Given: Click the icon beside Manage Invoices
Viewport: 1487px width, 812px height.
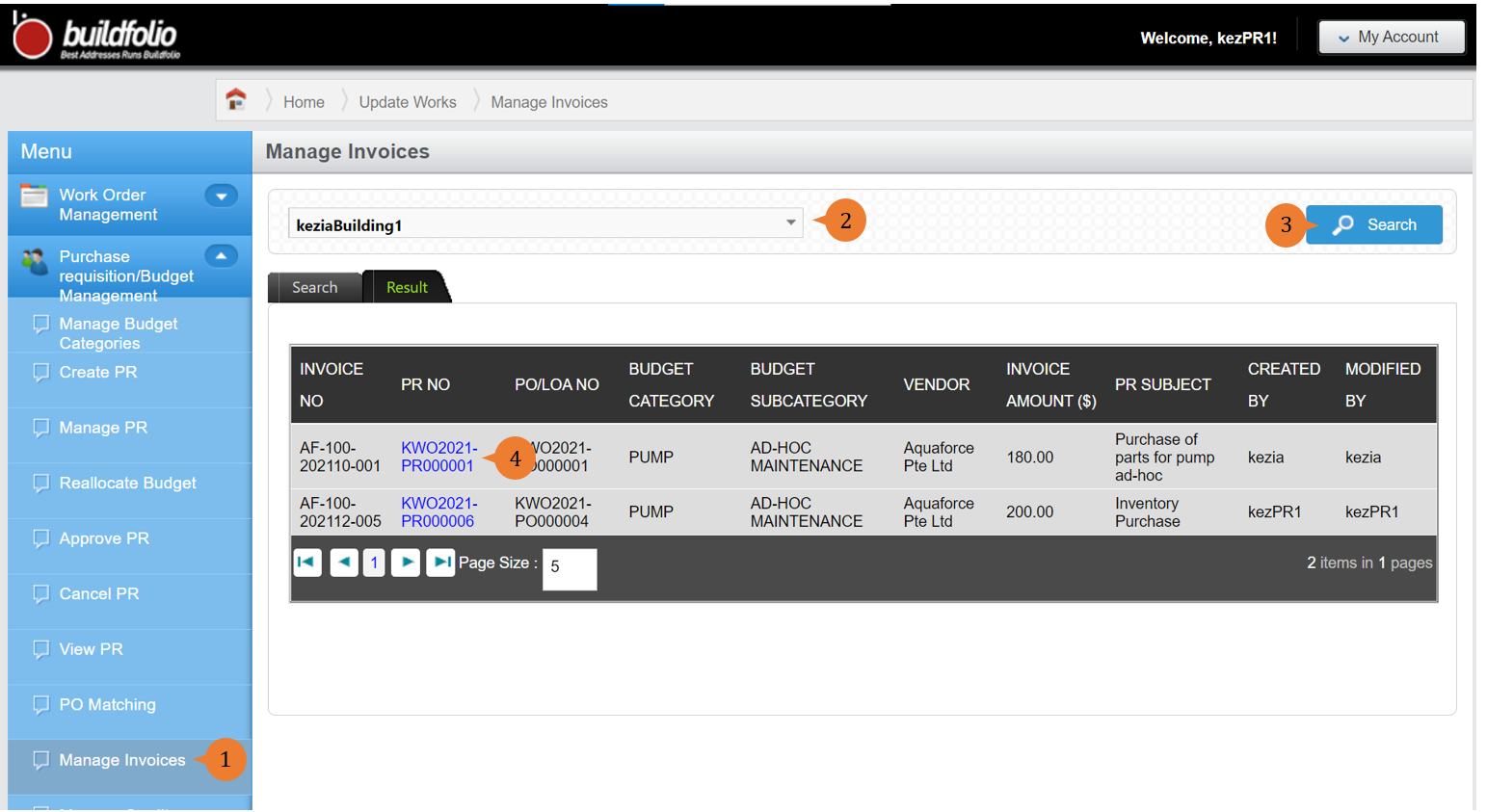Looking at the screenshot, I should tap(40, 760).
